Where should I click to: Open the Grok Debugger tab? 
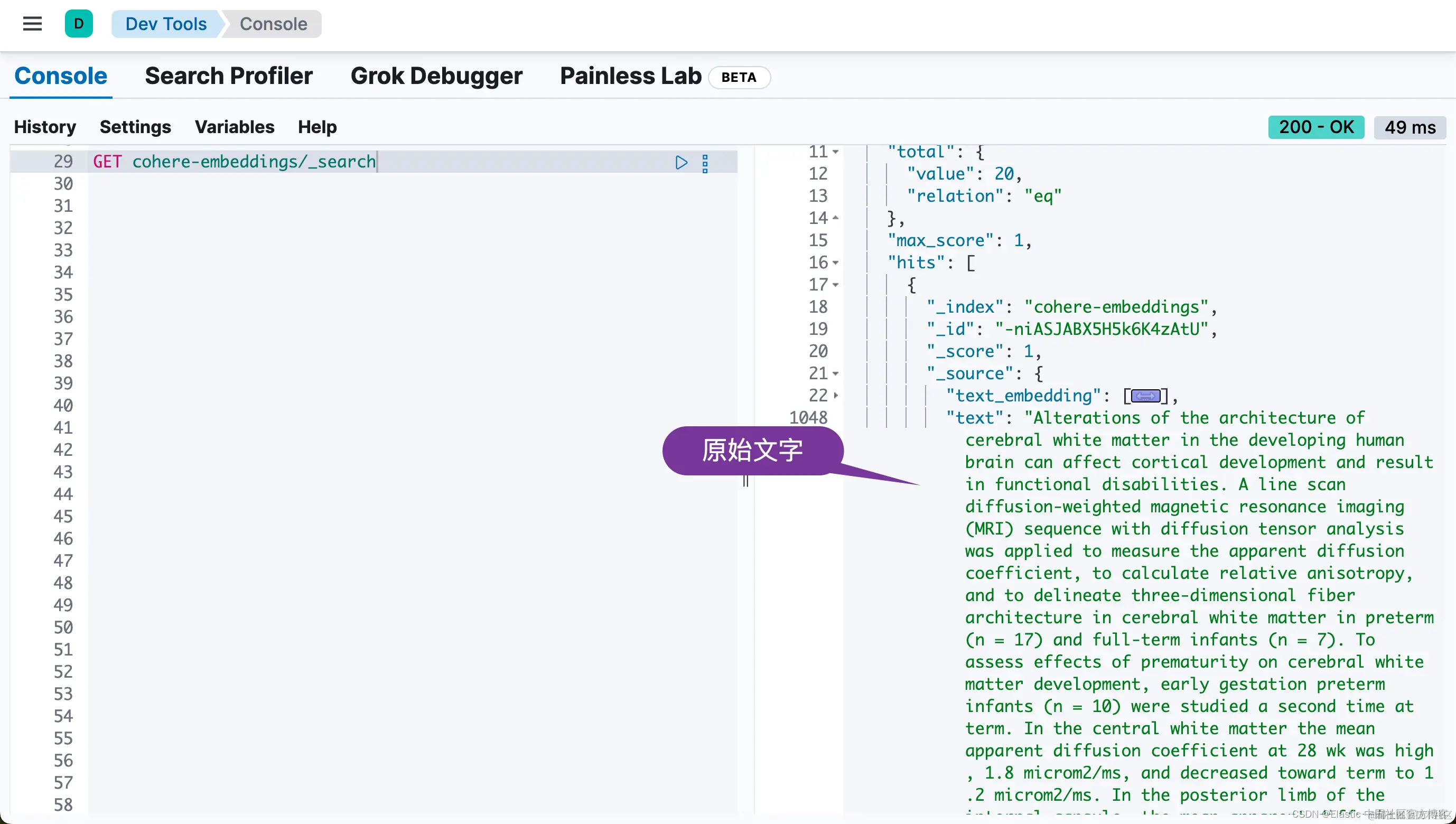(436, 76)
